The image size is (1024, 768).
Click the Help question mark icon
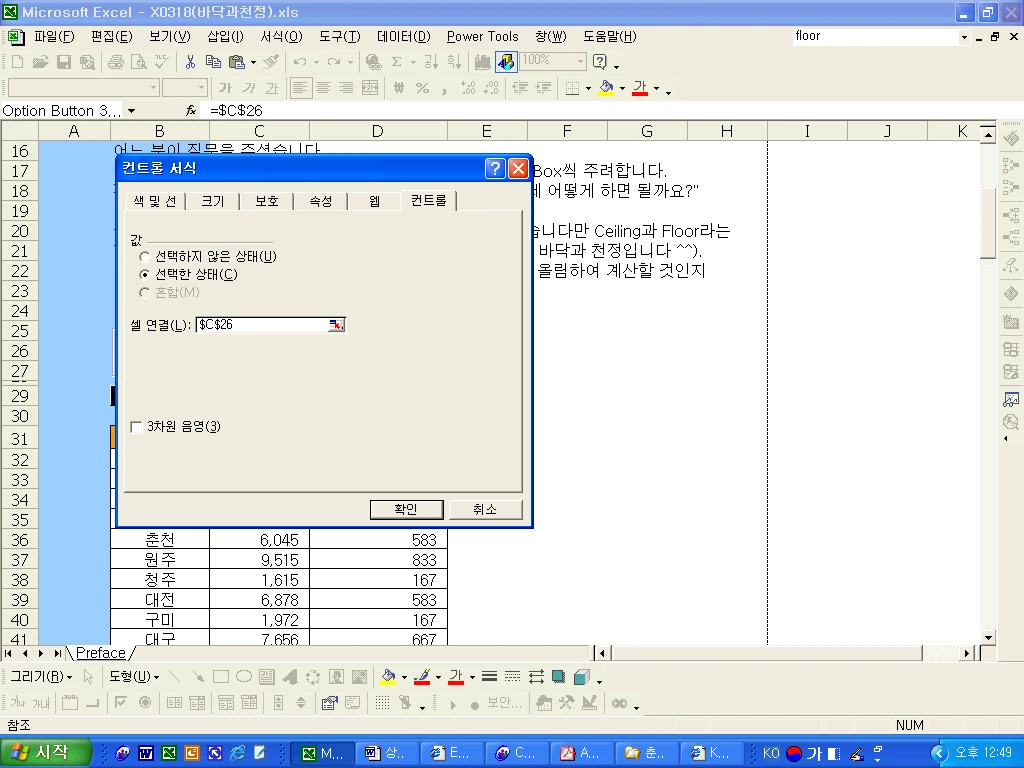600,62
